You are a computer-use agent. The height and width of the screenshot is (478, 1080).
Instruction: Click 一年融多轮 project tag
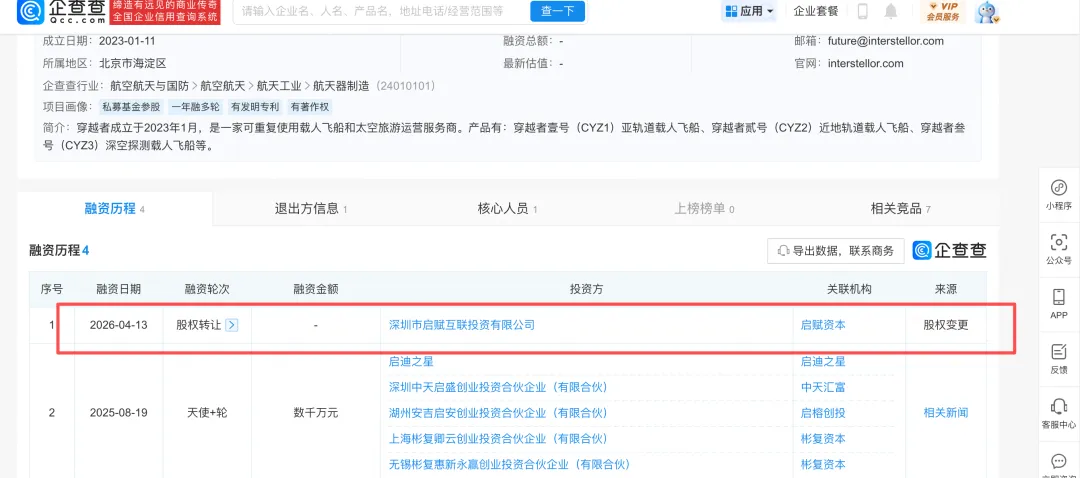pos(195,107)
